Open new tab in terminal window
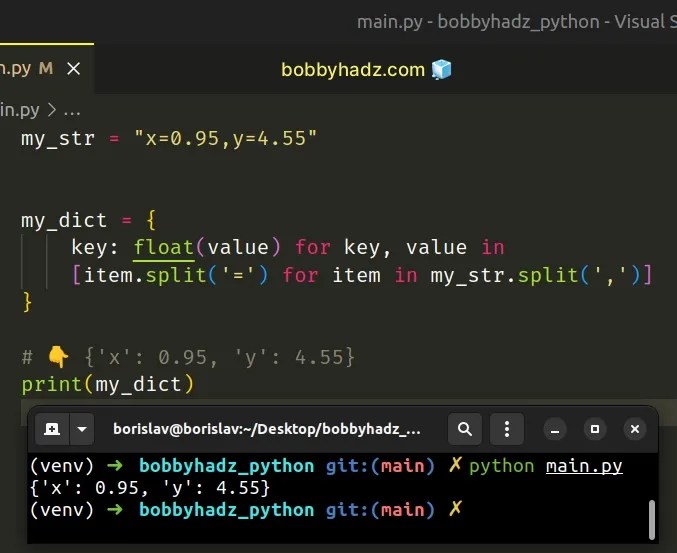 pyautogui.click(x=52, y=429)
